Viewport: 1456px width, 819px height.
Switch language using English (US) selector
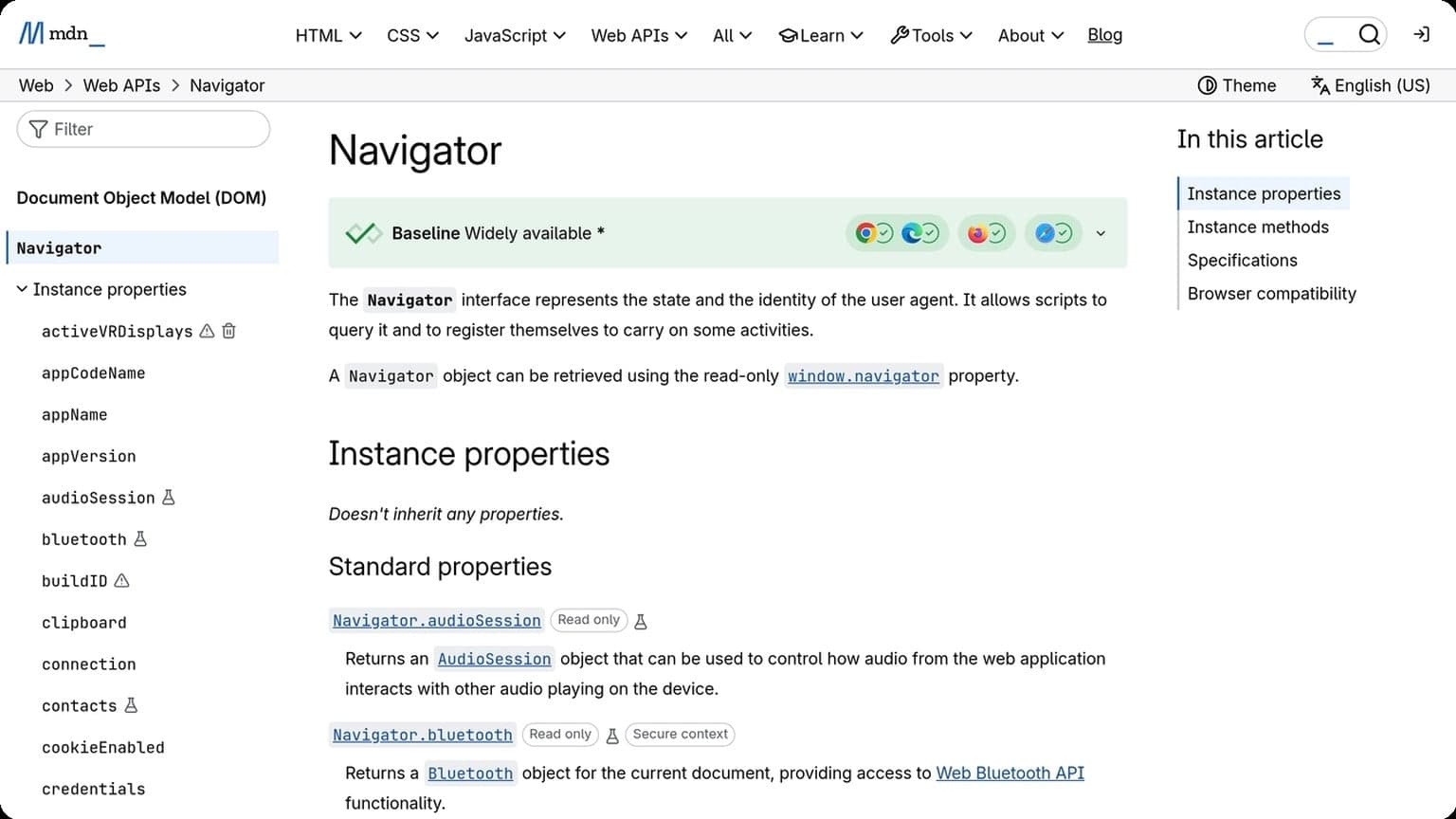pyautogui.click(x=1369, y=85)
